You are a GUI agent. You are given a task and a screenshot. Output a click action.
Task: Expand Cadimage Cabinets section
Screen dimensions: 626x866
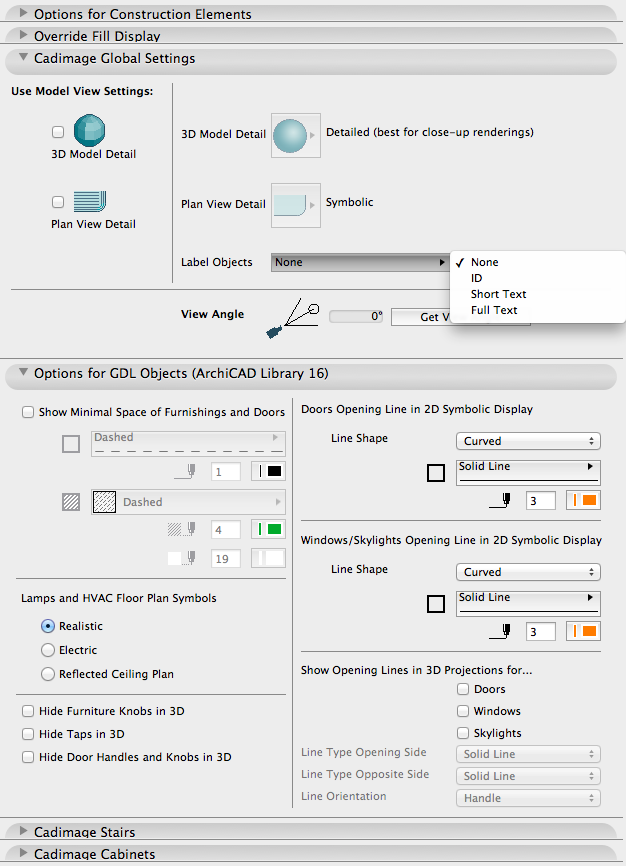point(23,853)
